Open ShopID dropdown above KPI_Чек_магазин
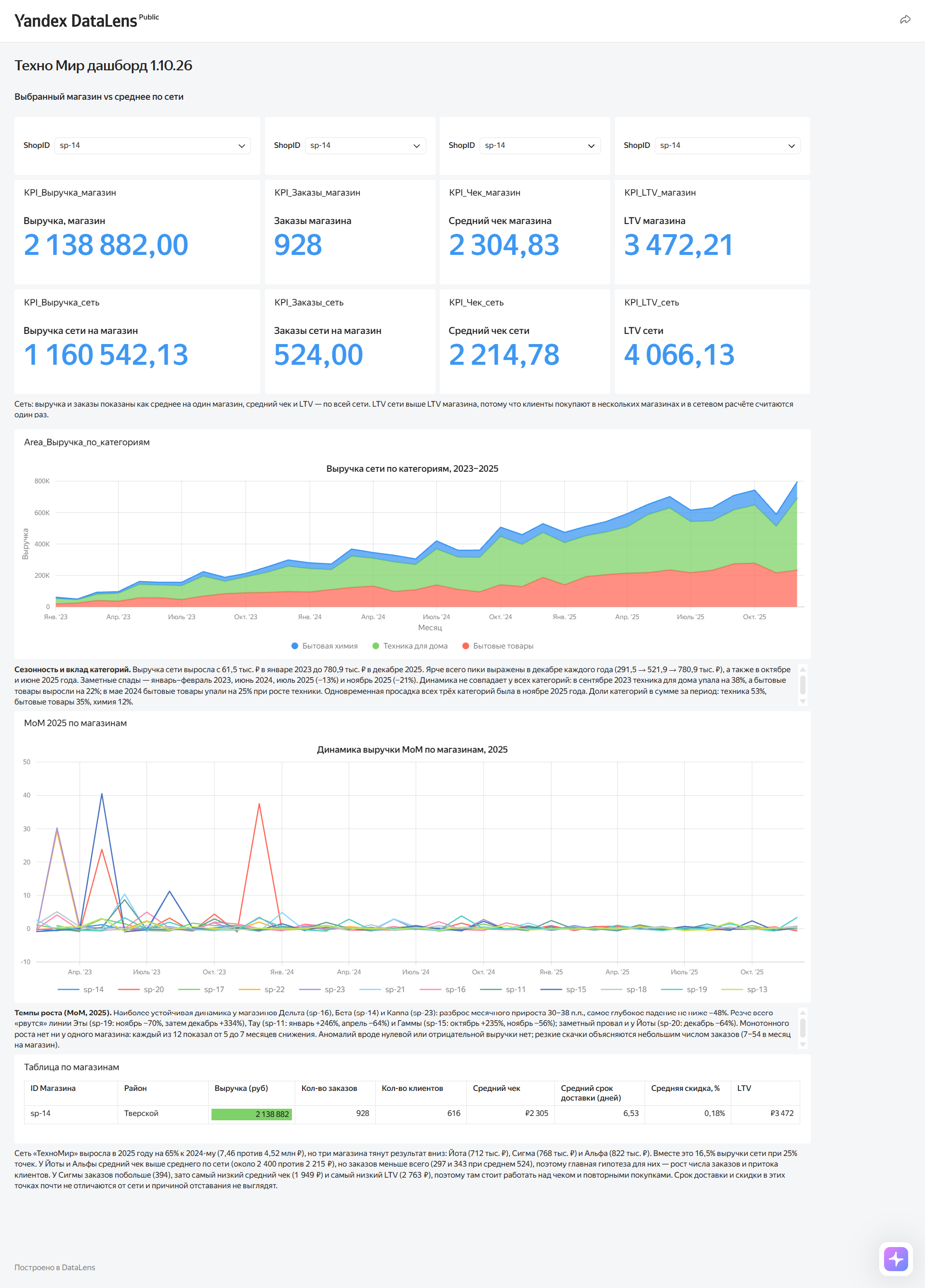This screenshot has width=925, height=1288. (540, 146)
